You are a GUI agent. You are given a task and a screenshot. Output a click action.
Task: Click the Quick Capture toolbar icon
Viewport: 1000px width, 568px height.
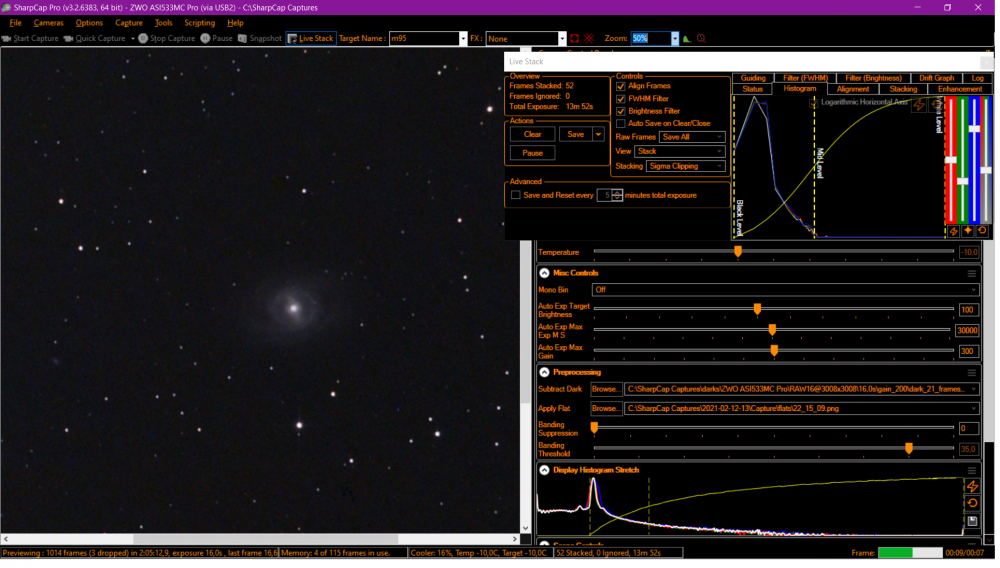click(68, 38)
